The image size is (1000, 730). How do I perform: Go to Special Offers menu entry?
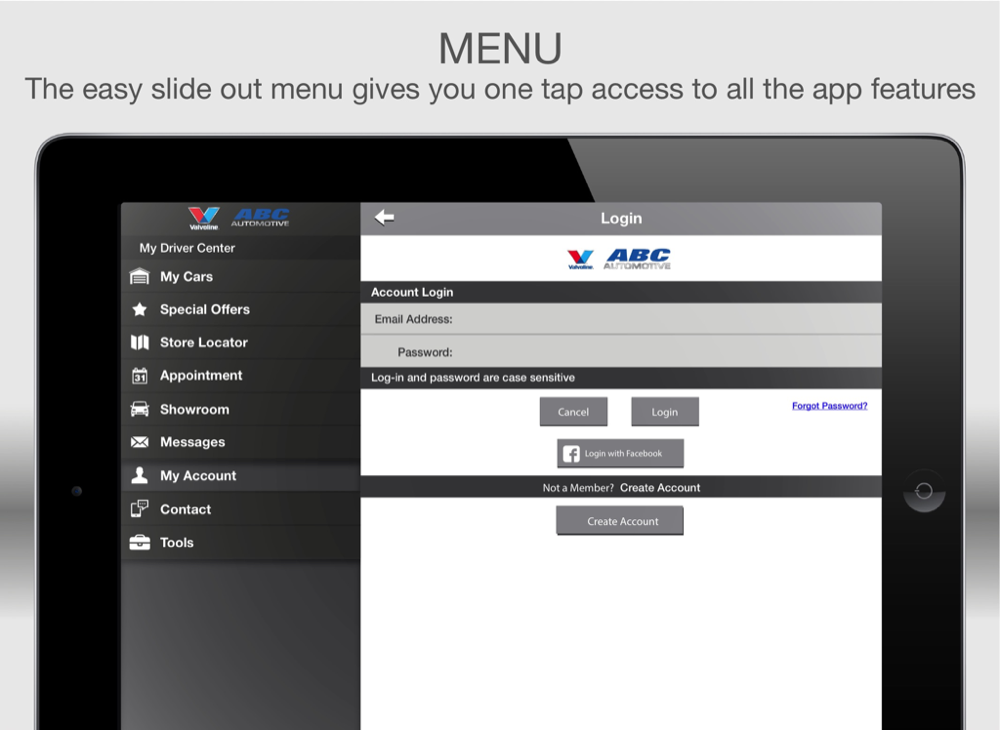(240, 310)
